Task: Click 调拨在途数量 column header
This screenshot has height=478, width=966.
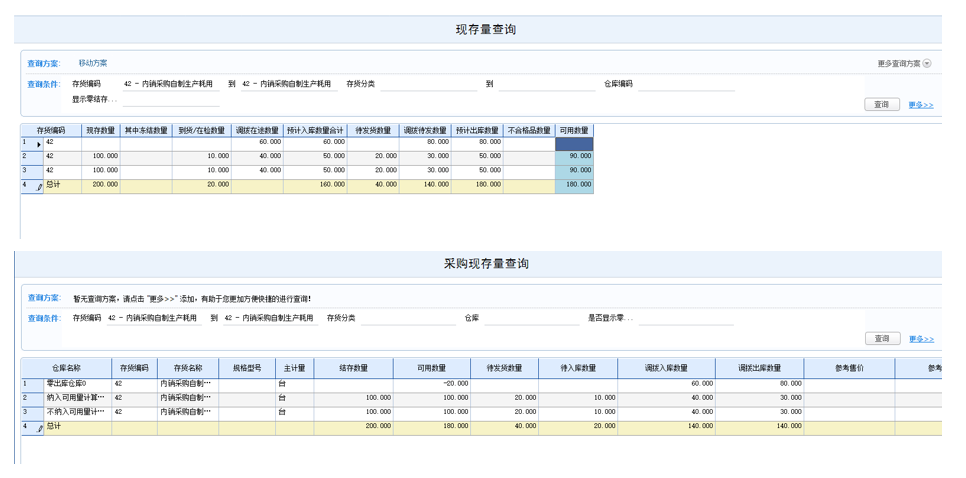Action: [257, 131]
